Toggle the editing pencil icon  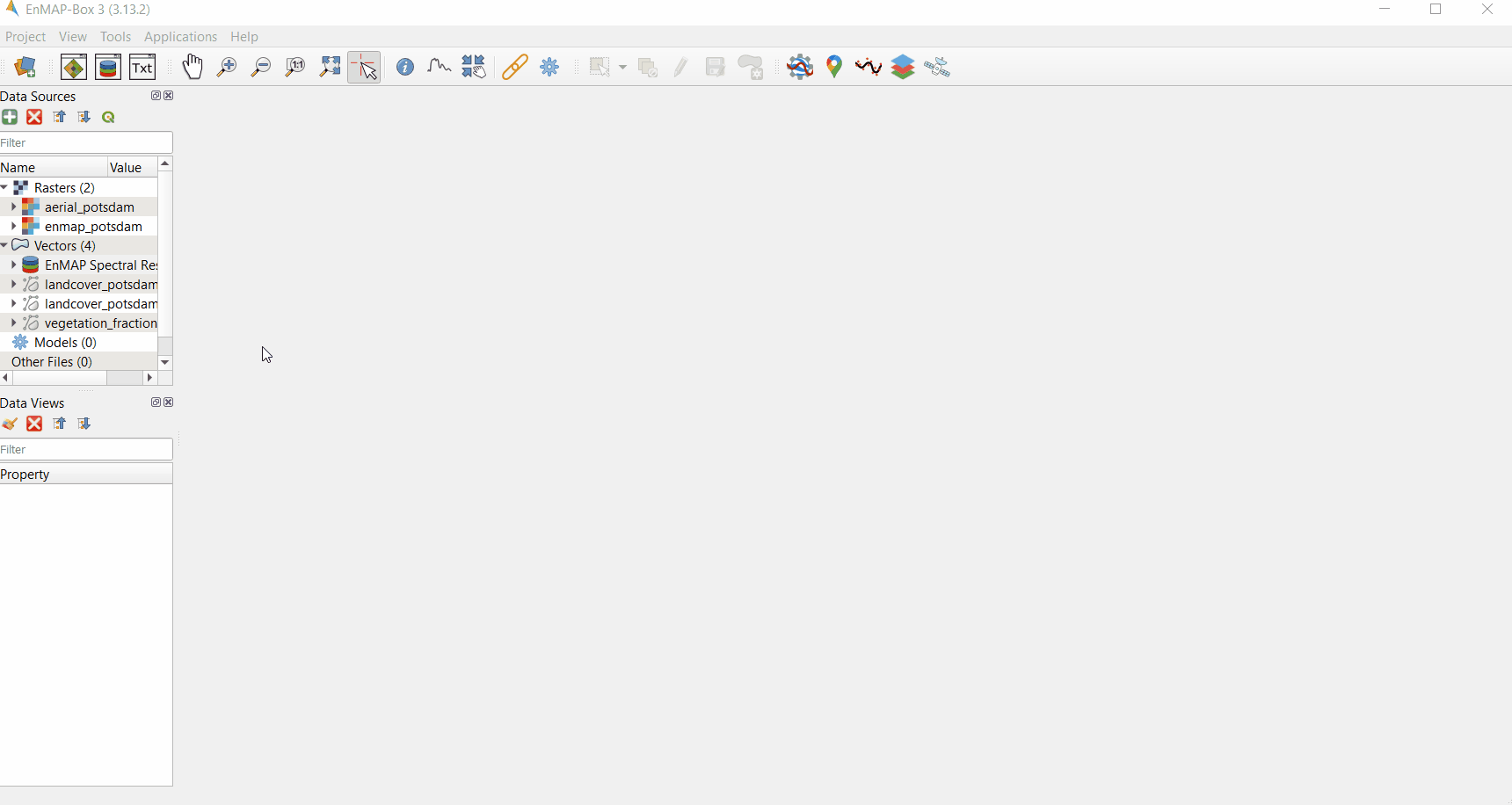click(681, 68)
